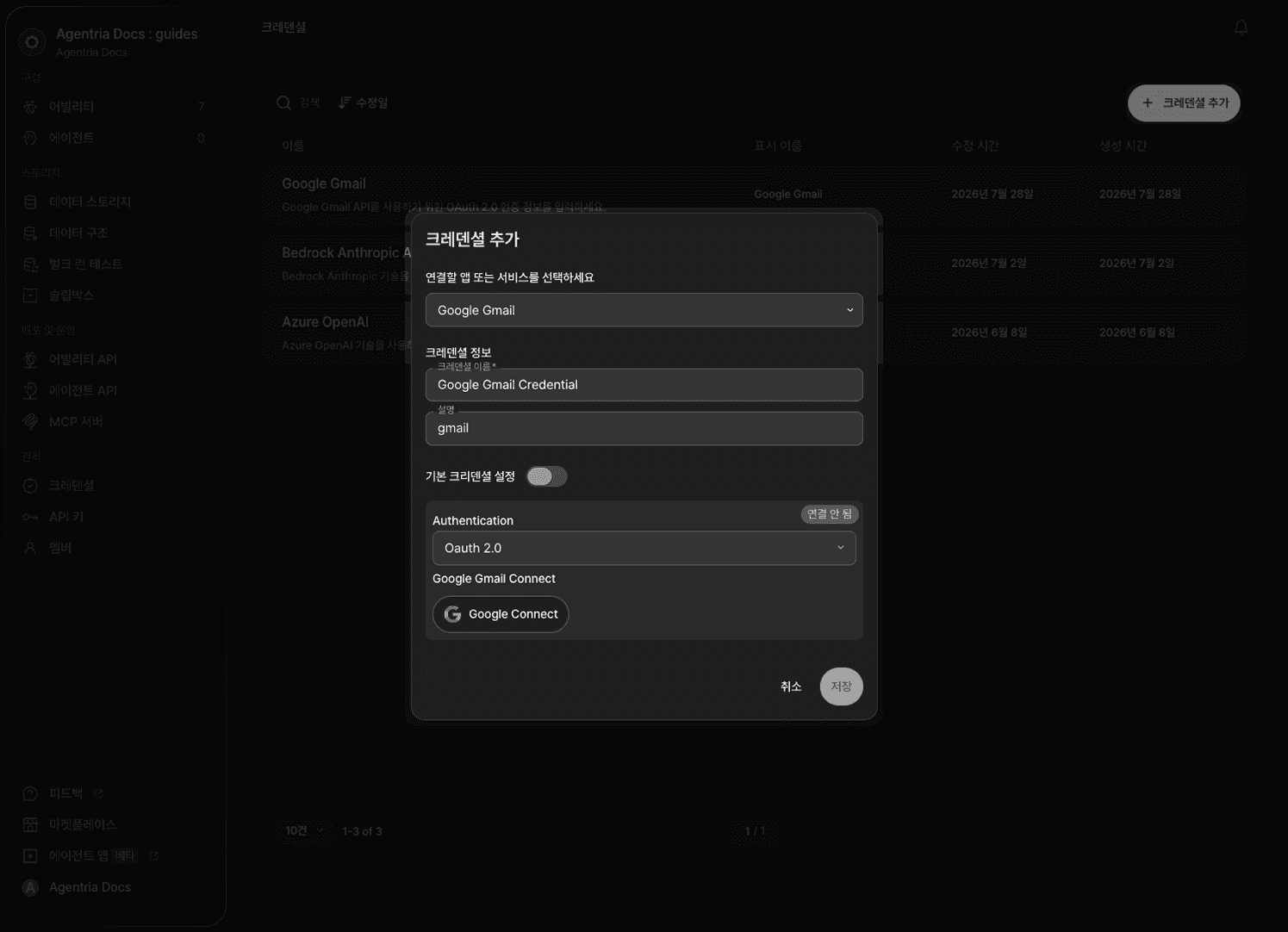The image size is (1288, 932).
Task: Click the 마켓플레이스 store icon
Action: [31, 824]
